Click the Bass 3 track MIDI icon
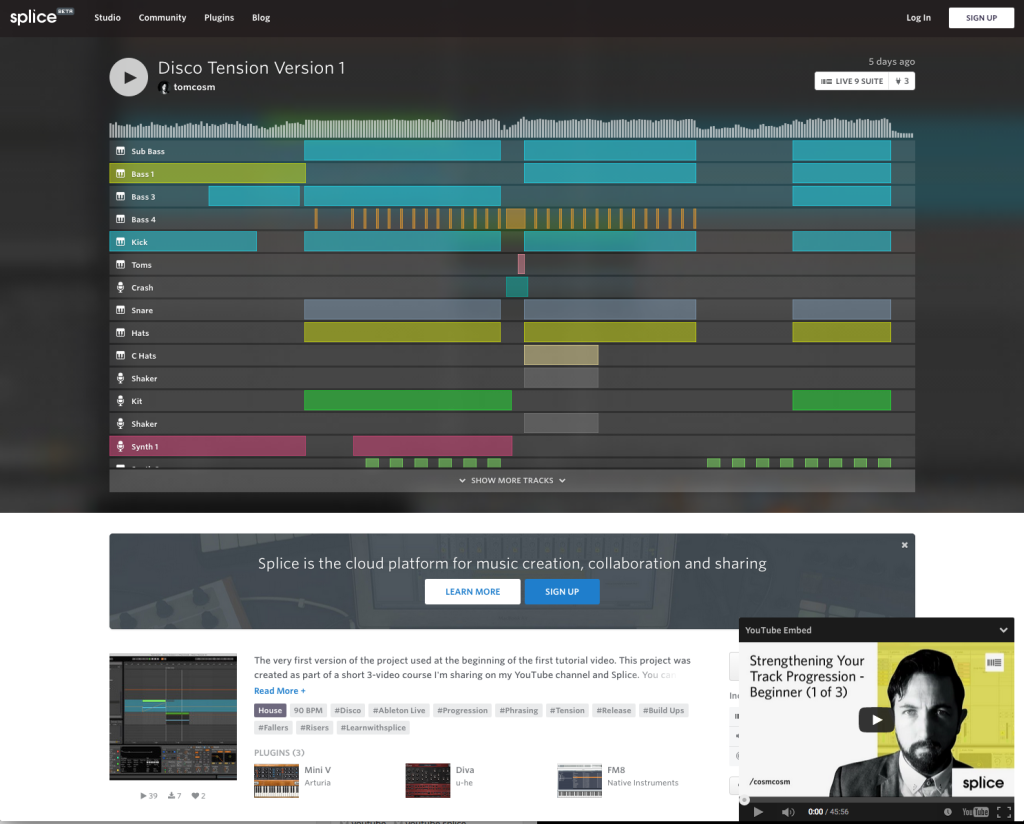The height and width of the screenshot is (824, 1024). (x=120, y=197)
